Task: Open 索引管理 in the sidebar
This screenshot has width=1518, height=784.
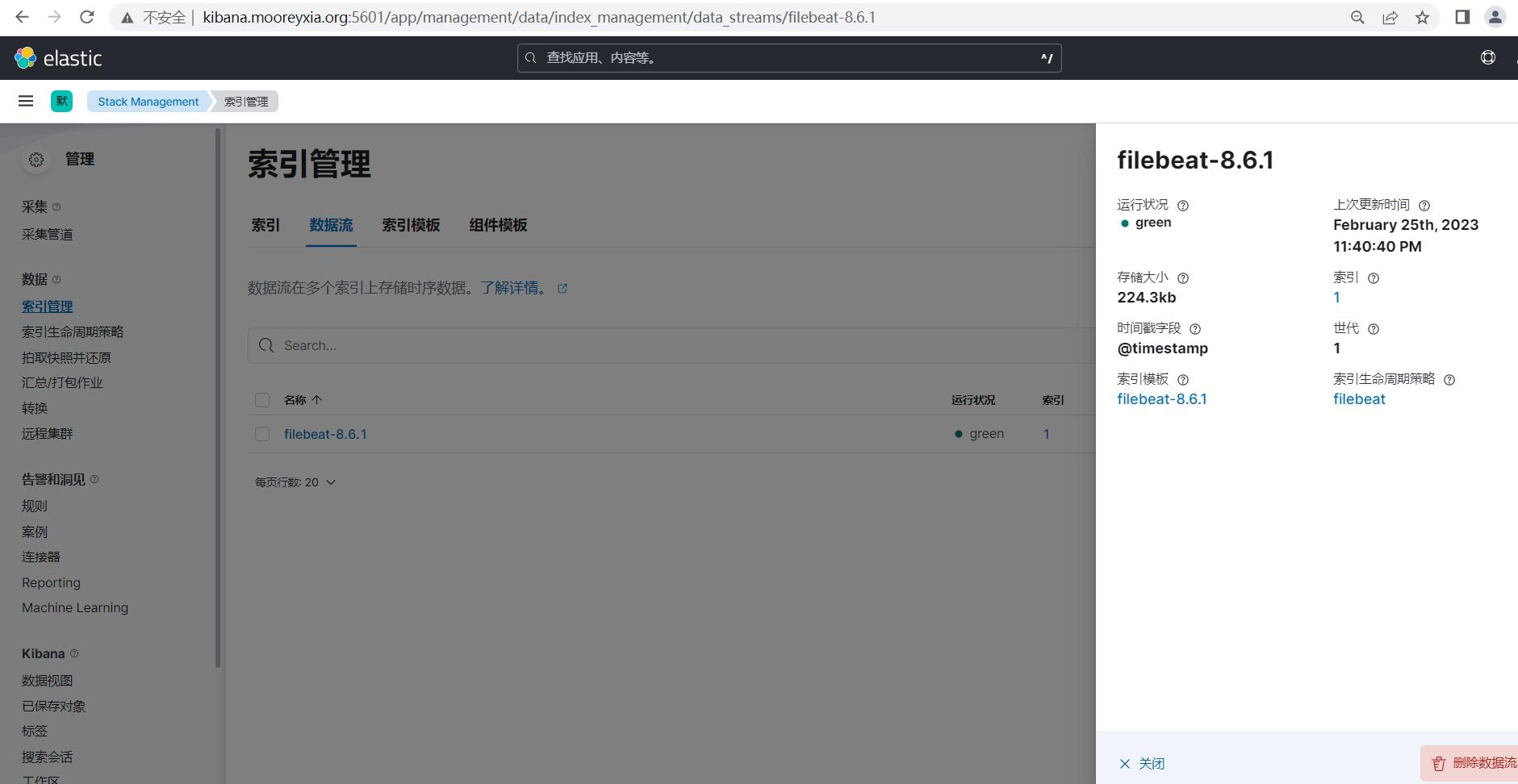Action: coord(48,307)
